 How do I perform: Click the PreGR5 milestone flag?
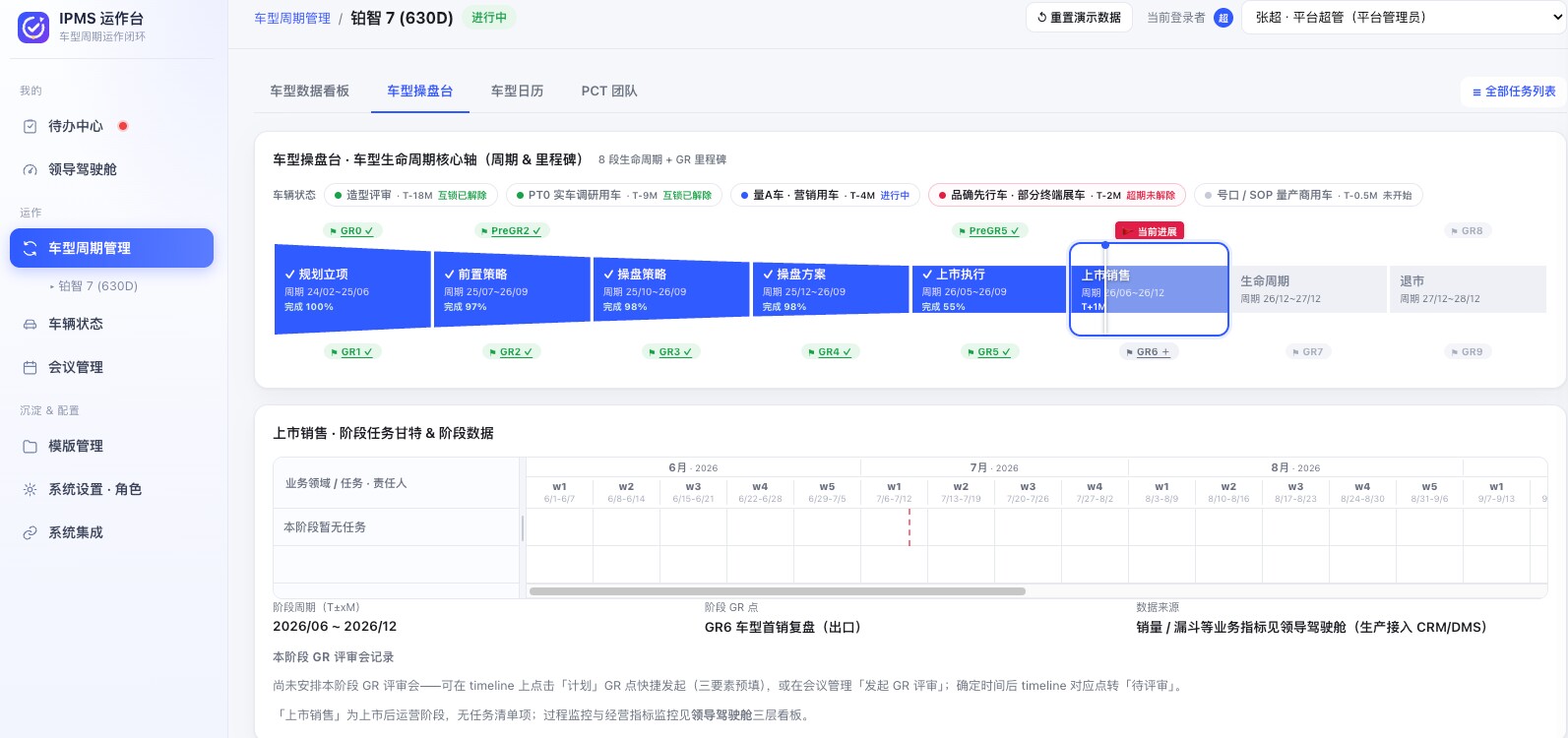989,231
